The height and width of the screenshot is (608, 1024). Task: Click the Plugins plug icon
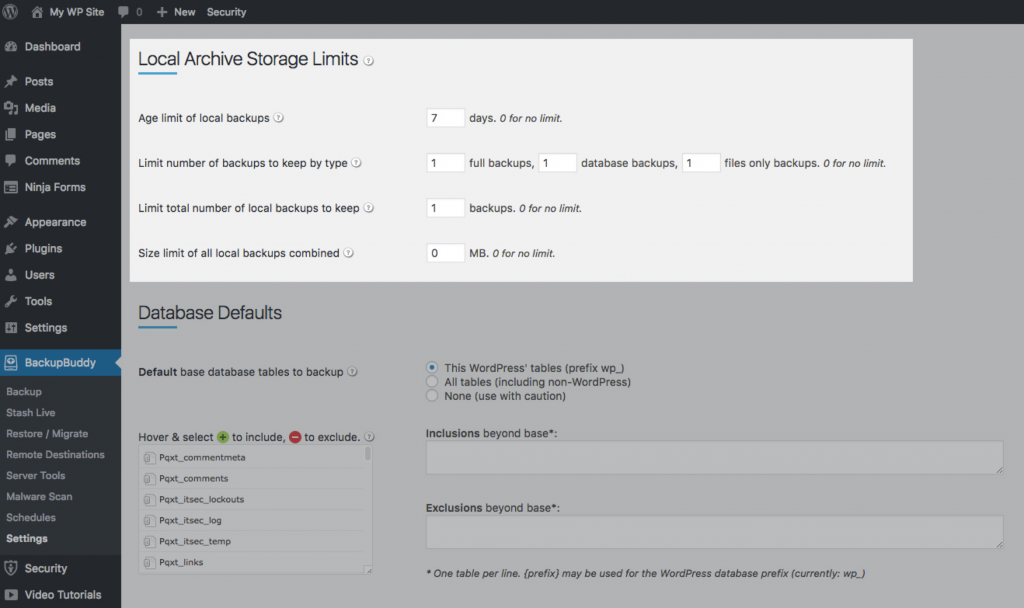[10, 248]
